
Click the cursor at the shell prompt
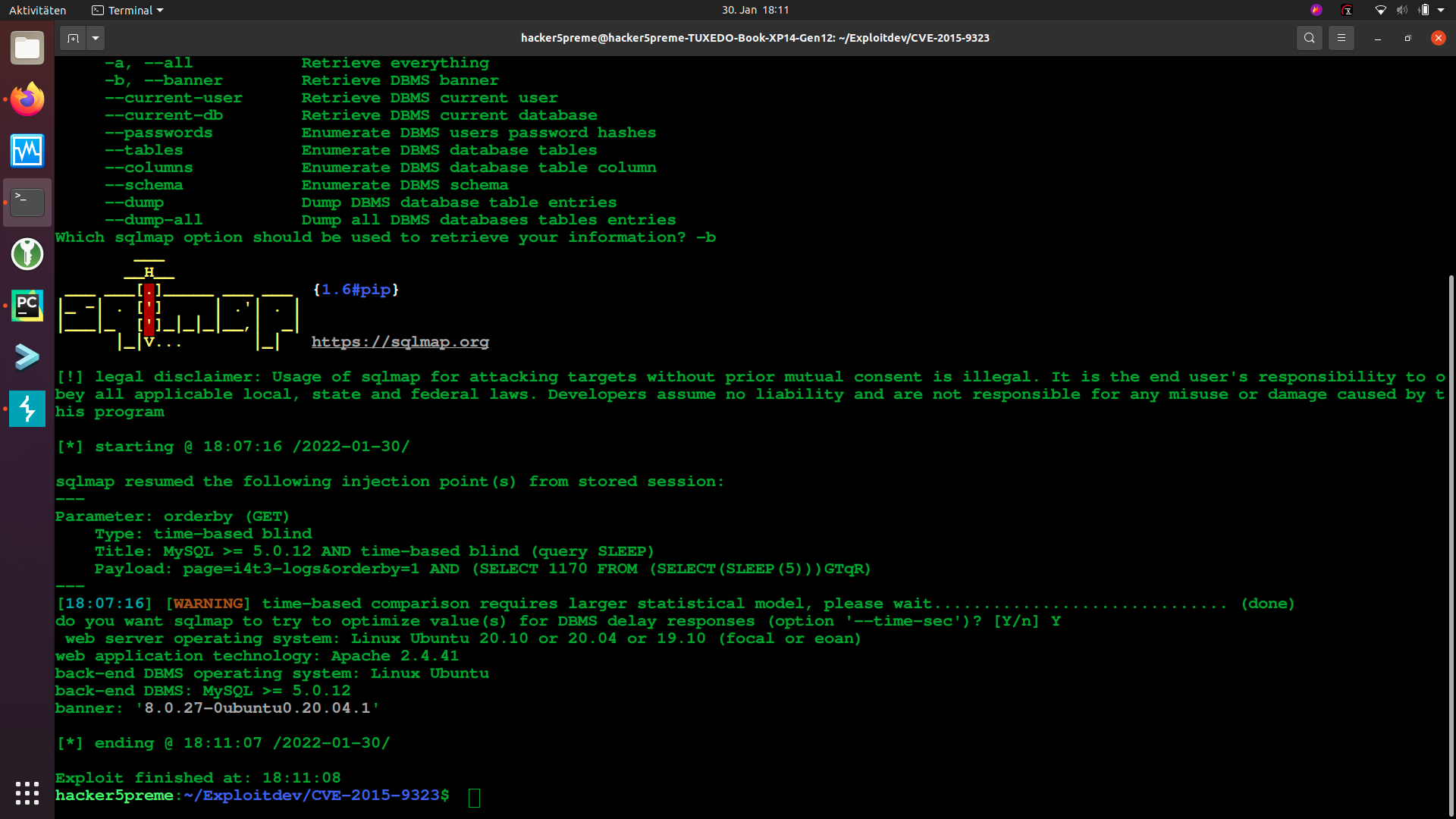pos(475,797)
